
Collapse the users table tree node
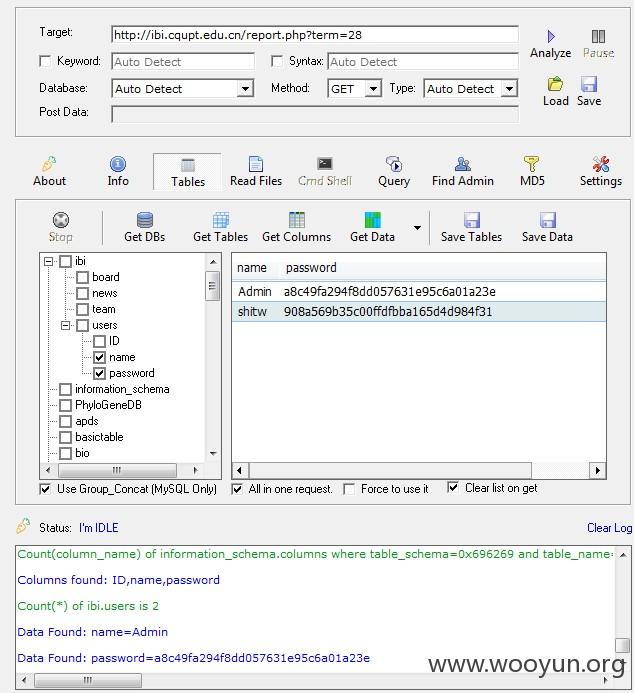(x=65, y=326)
